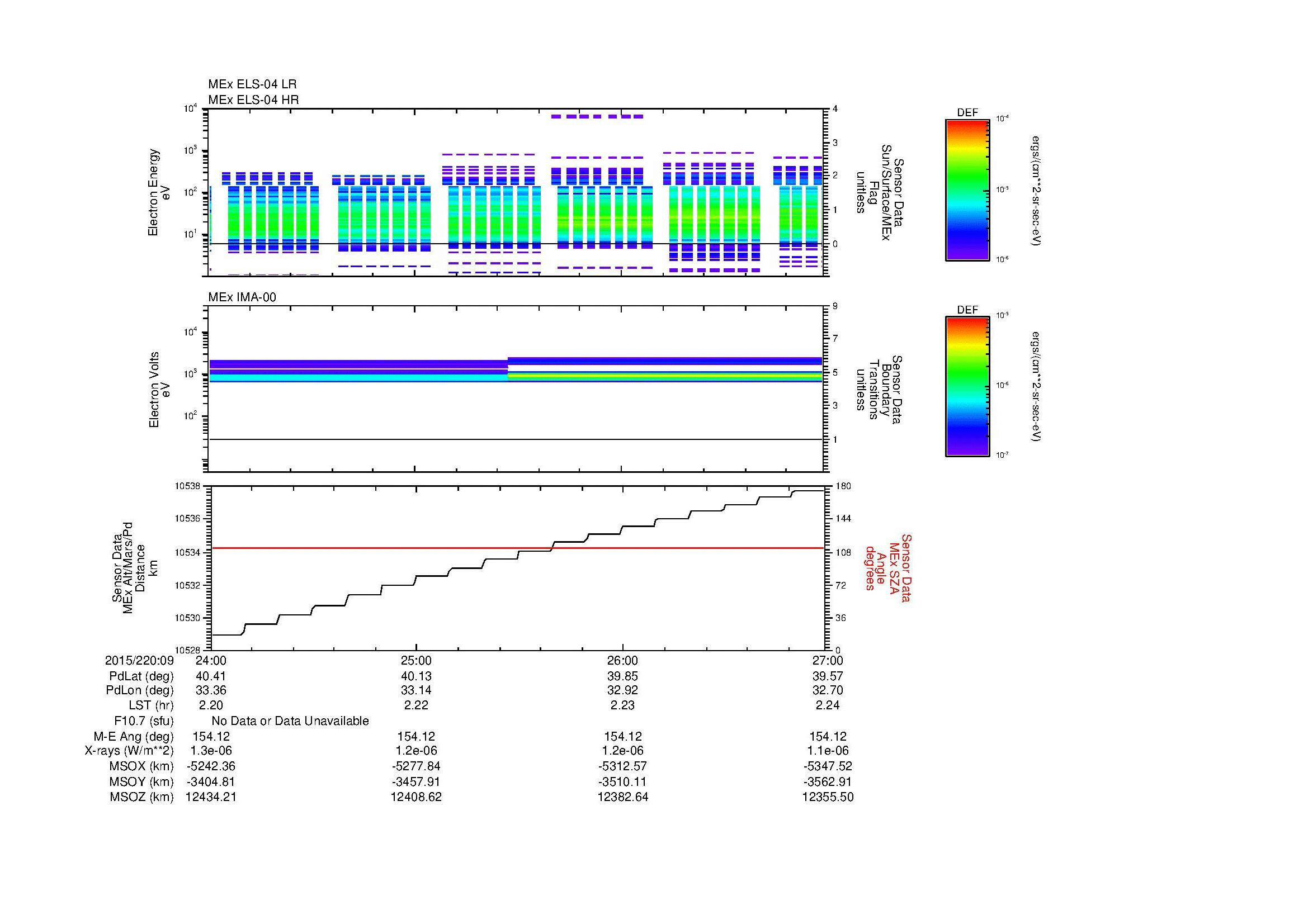
Task: Click the 10538 altitude axis tick label
Action: tap(187, 486)
